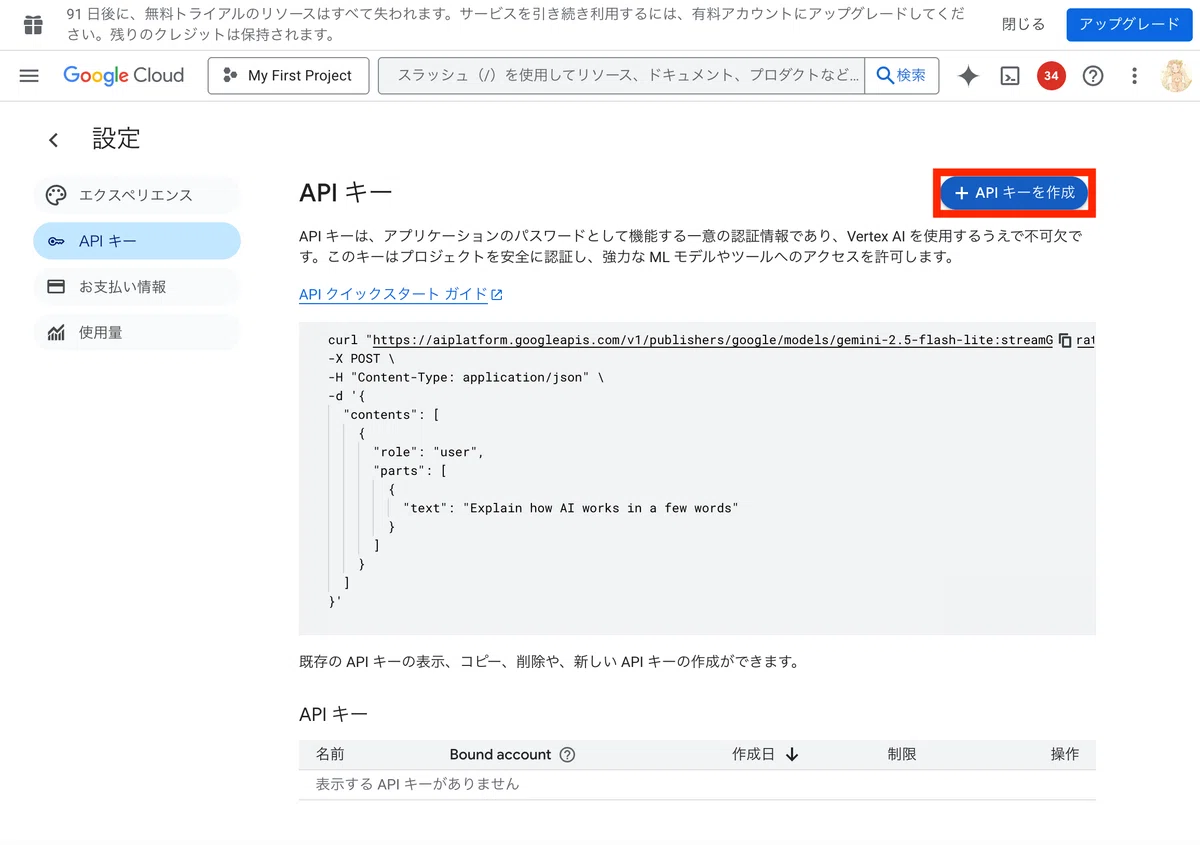Screen dimensions: 1200x845
Task: Click the "Explain how AI works" code text
Action: (x=600, y=508)
